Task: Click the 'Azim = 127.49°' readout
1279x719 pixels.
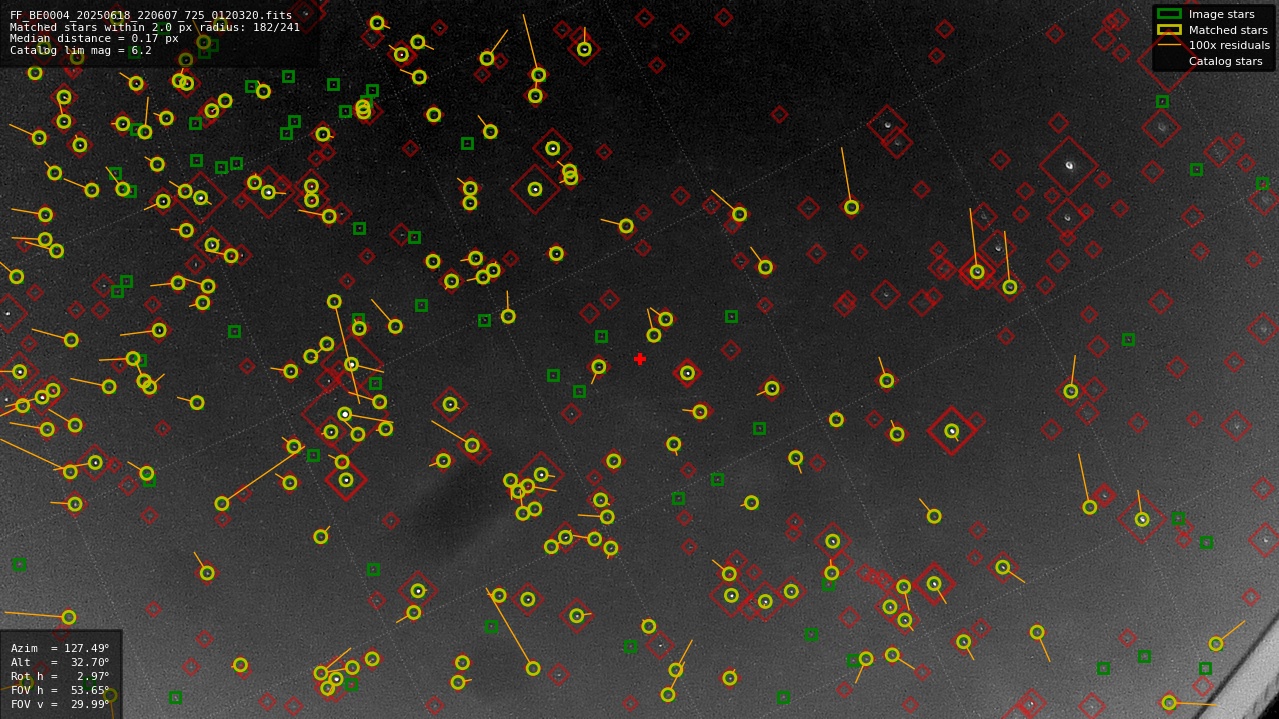Action: [60, 649]
